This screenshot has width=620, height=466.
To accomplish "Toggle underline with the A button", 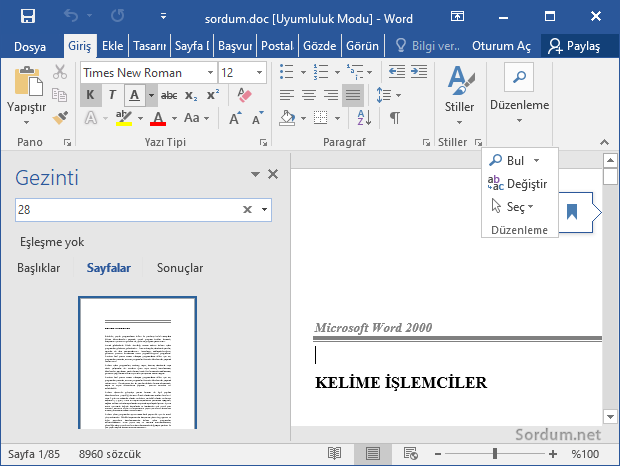I will (134, 95).
